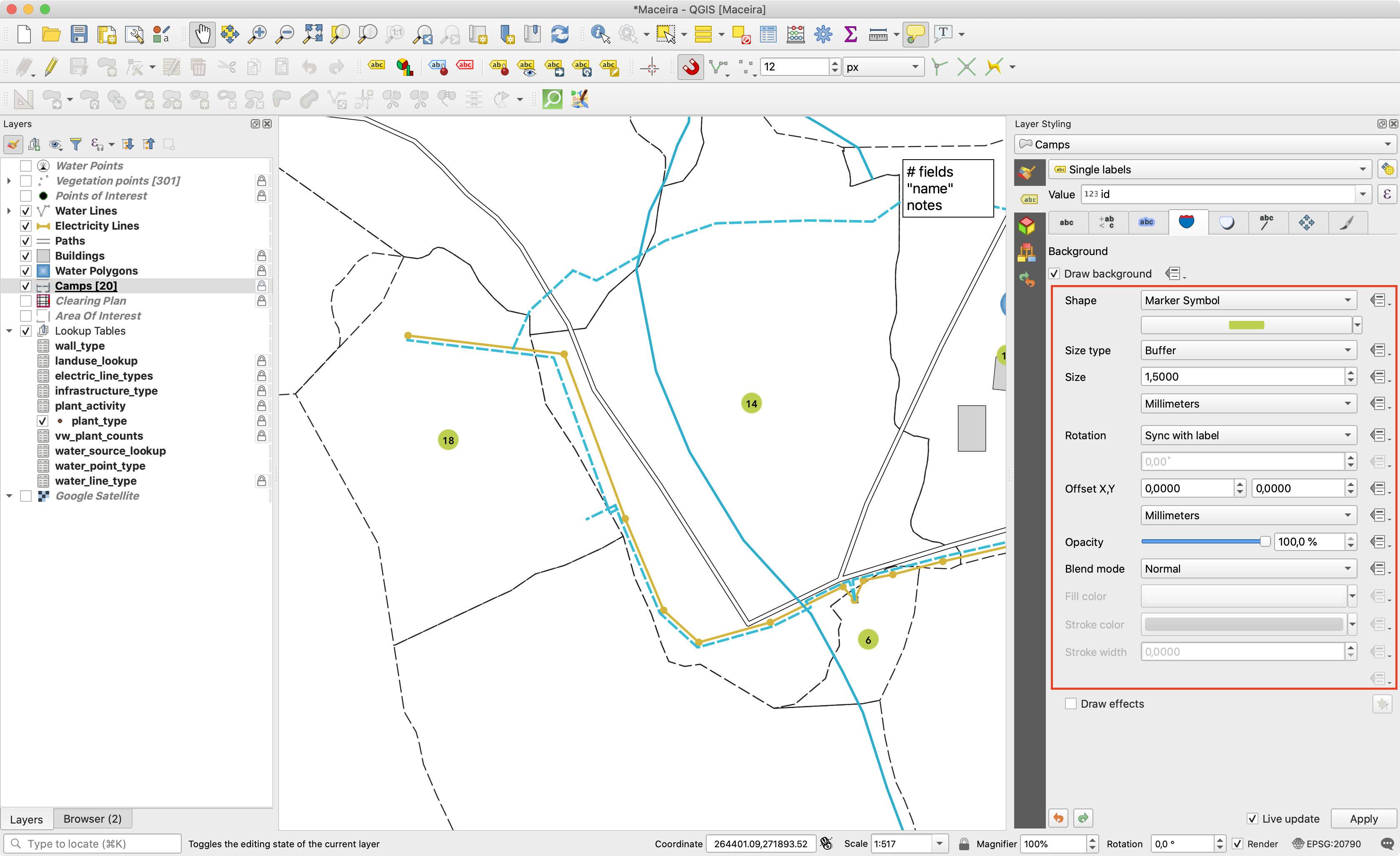Viewport: 1400px width, 856px height.
Task: Enable the Draw effects checkbox
Action: click(1071, 703)
